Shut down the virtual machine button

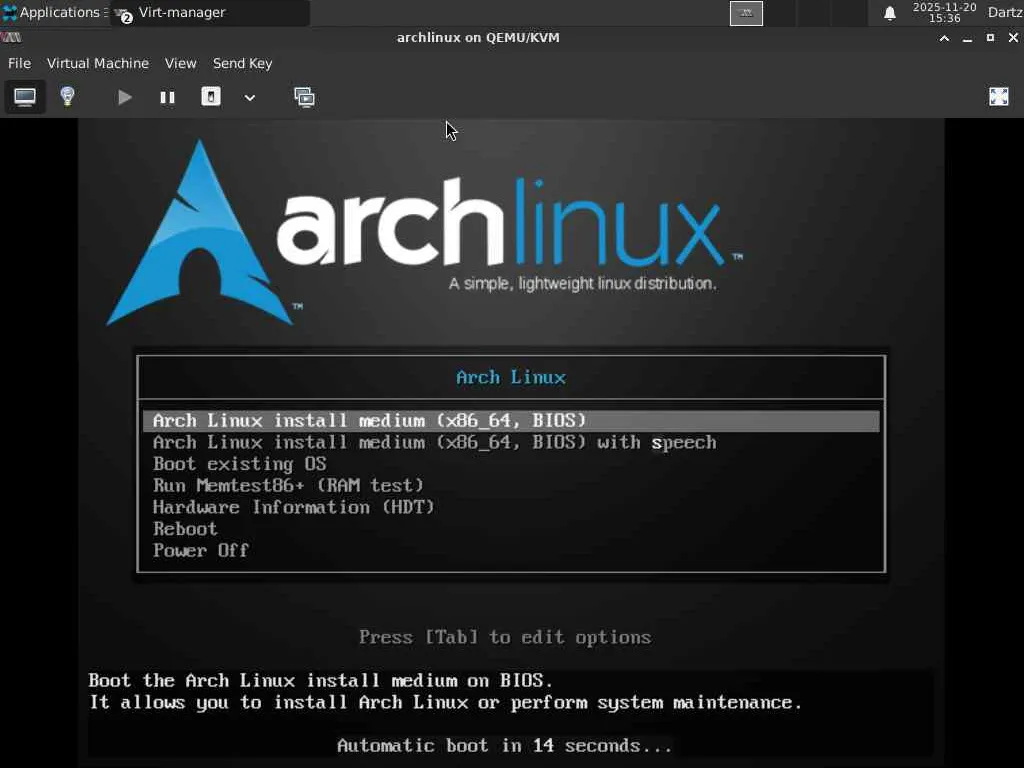(210, 97)
